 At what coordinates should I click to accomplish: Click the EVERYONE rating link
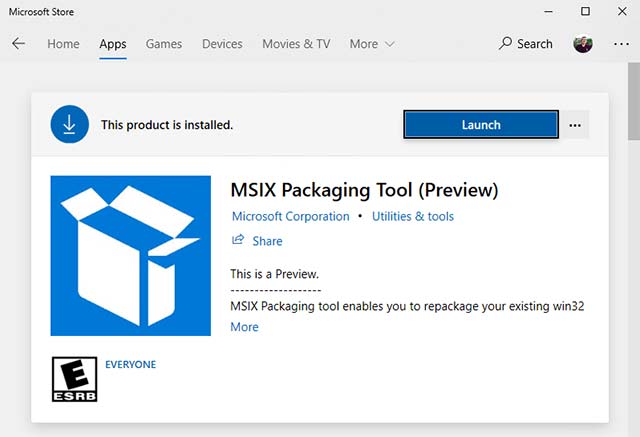[130, 365]
